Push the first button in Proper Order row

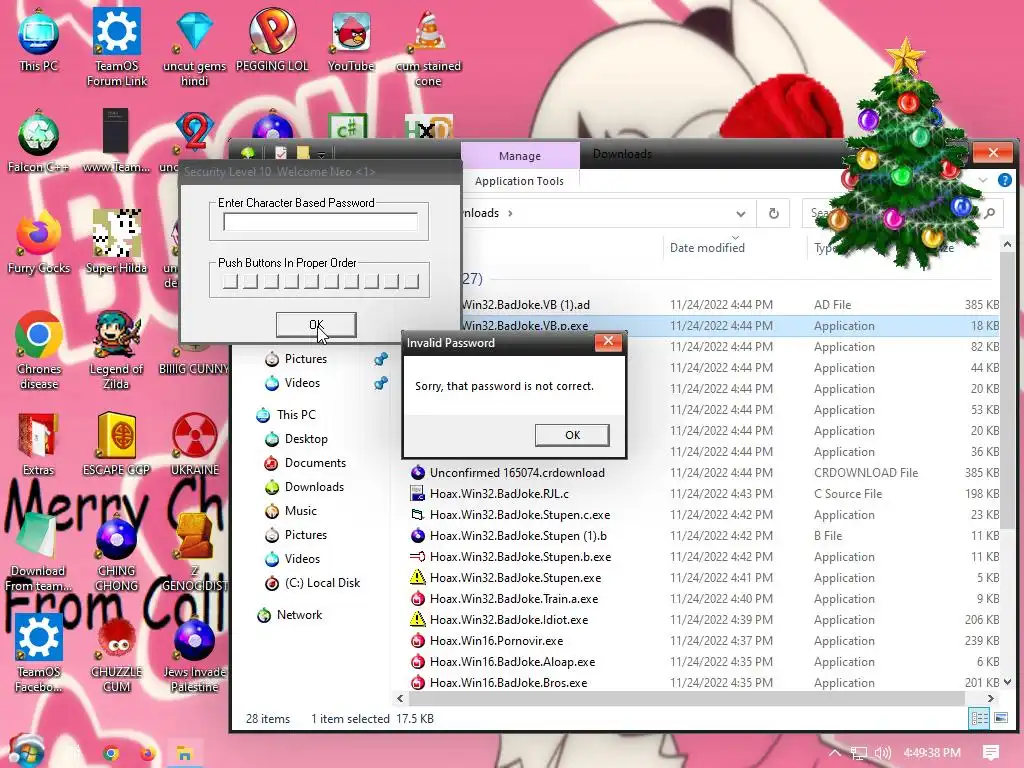230,281
